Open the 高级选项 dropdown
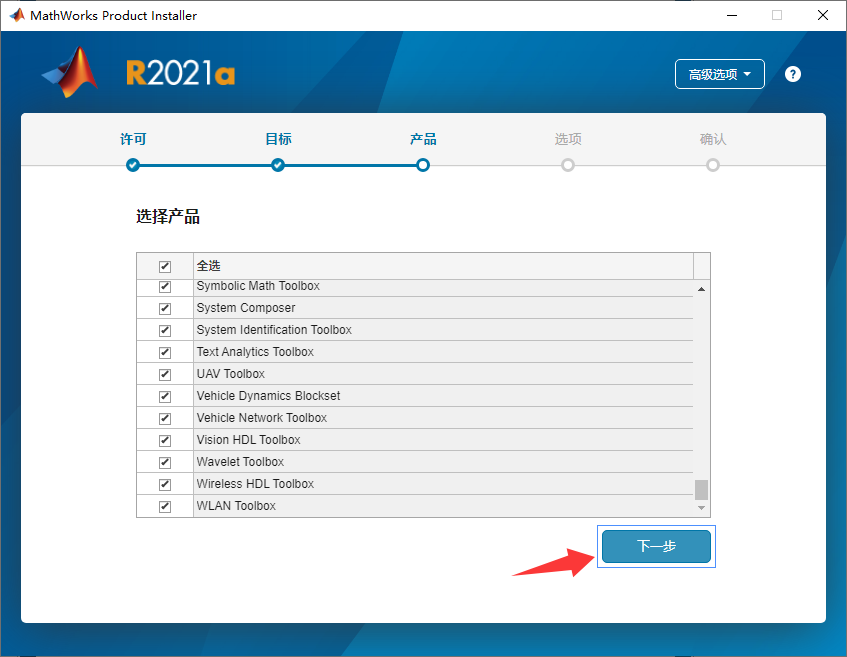This screenshot has height=657, width=847. (x=720, y=74)
